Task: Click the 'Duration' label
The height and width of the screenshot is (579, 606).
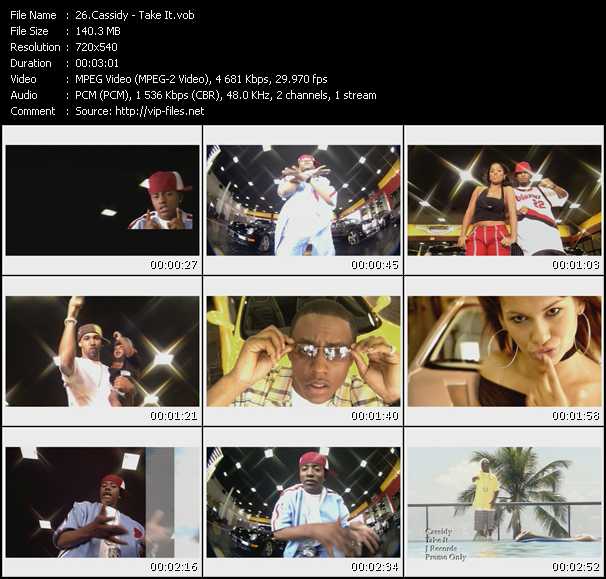Action: (31, 63)
